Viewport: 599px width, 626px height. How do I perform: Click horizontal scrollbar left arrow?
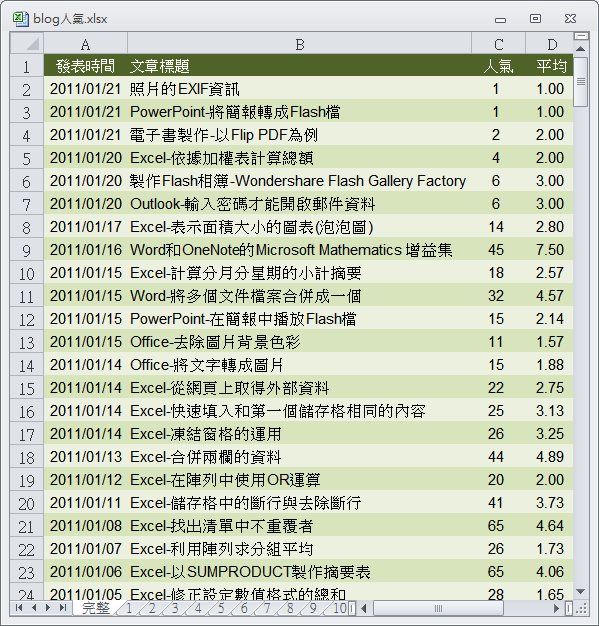(x=364, y=608)
